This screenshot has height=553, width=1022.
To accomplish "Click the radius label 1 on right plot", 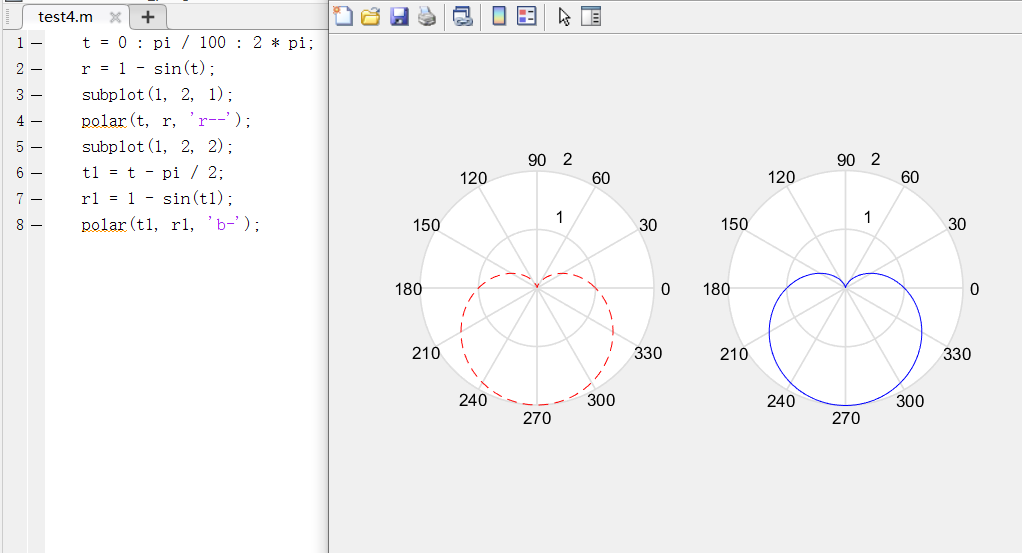I will [868, 218].
